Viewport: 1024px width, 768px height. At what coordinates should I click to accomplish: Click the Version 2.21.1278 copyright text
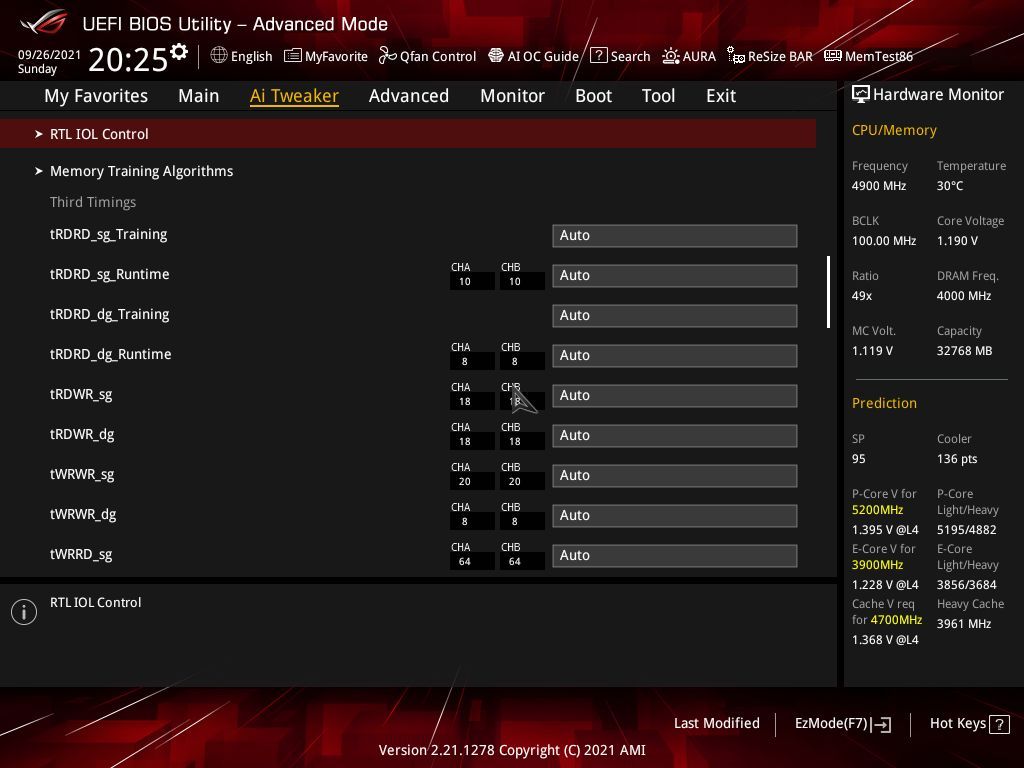(512, 750)
